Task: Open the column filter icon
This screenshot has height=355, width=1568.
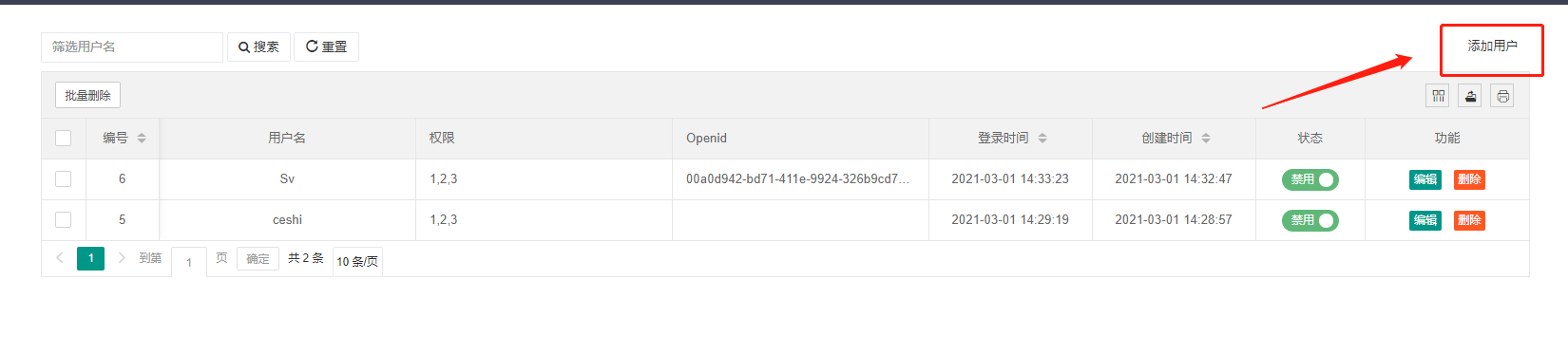Action: point(1438,96)
